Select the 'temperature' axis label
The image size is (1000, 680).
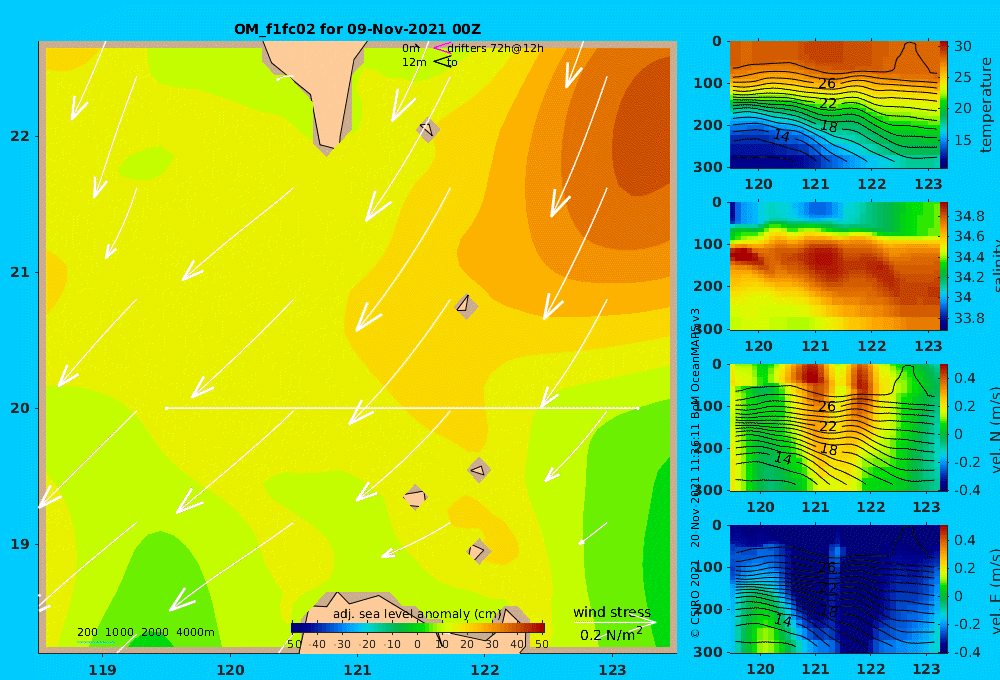(x=986, y=105)
